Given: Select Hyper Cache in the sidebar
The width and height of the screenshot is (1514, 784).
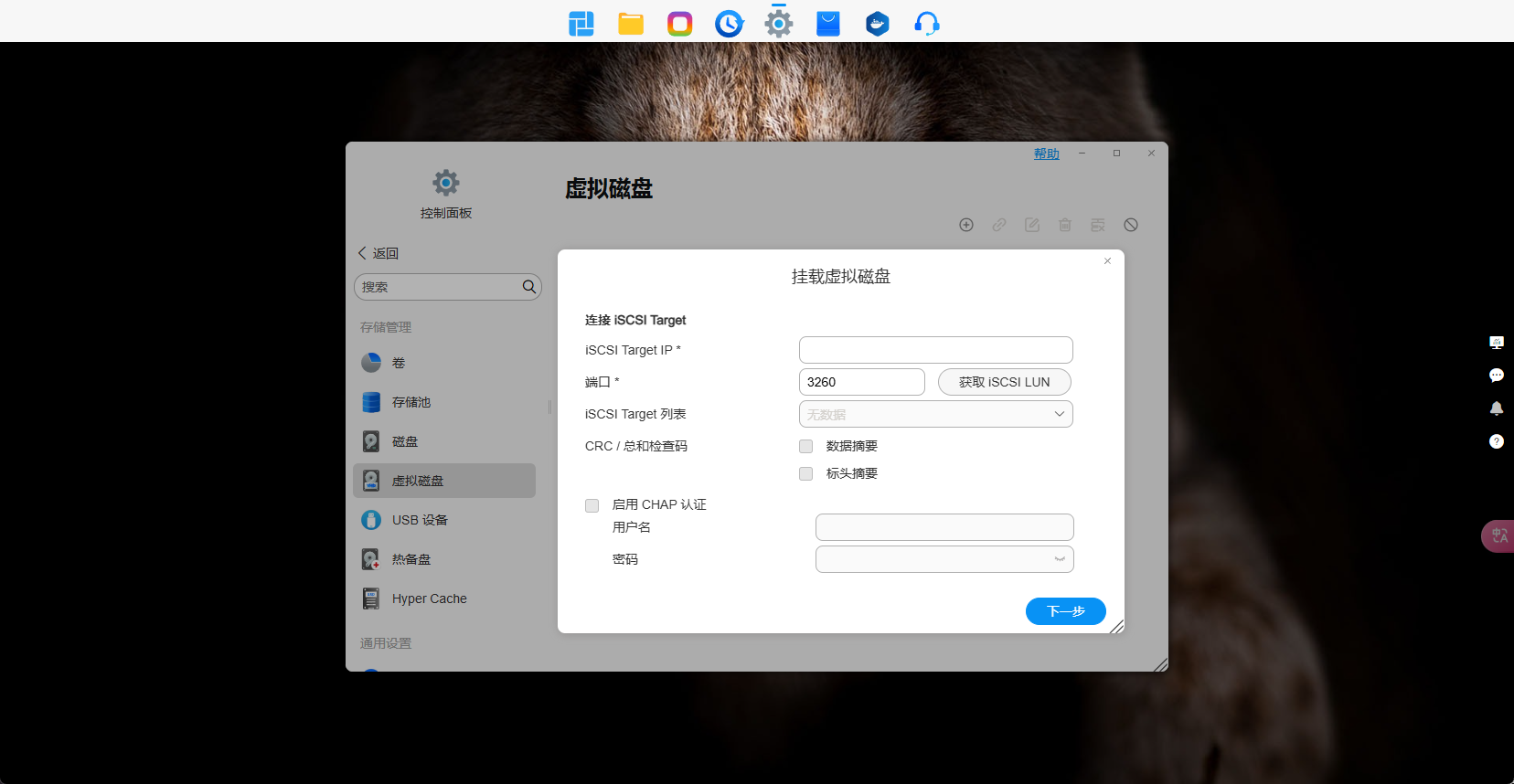Looking at the screenshot, I should [444, 599].
